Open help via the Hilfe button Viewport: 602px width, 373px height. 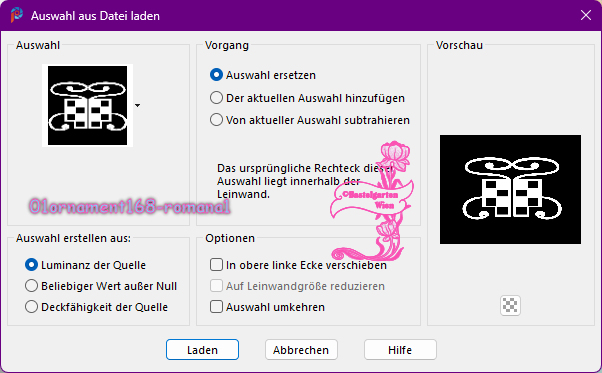400,350
